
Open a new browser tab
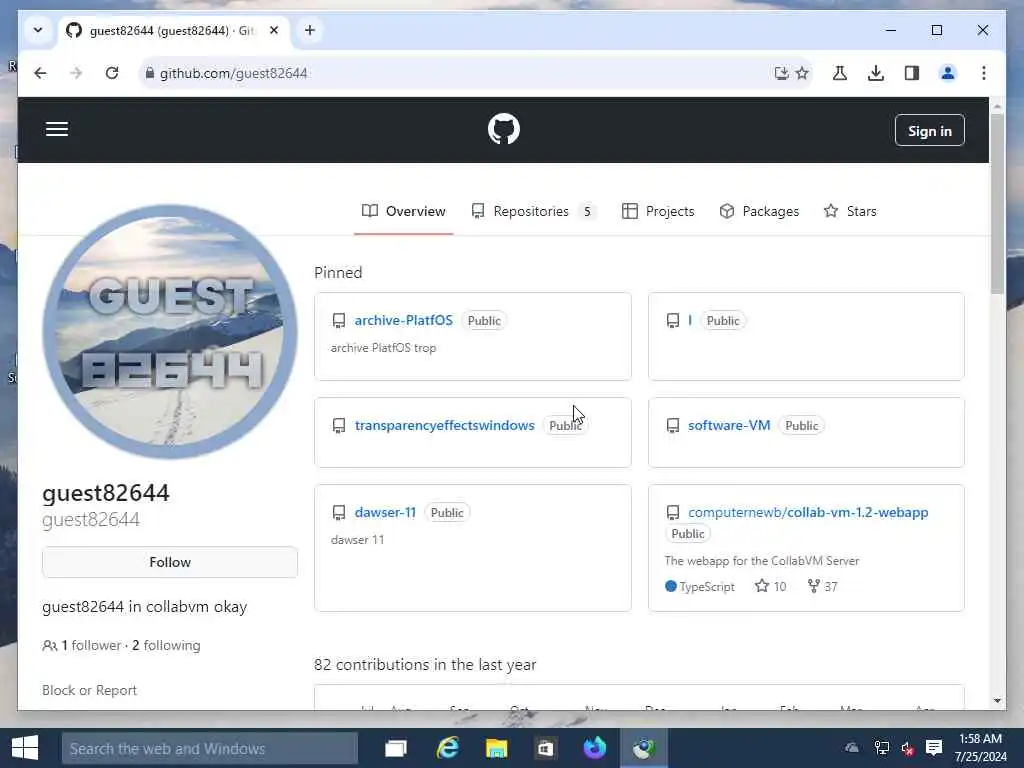[x=310, y=30]
